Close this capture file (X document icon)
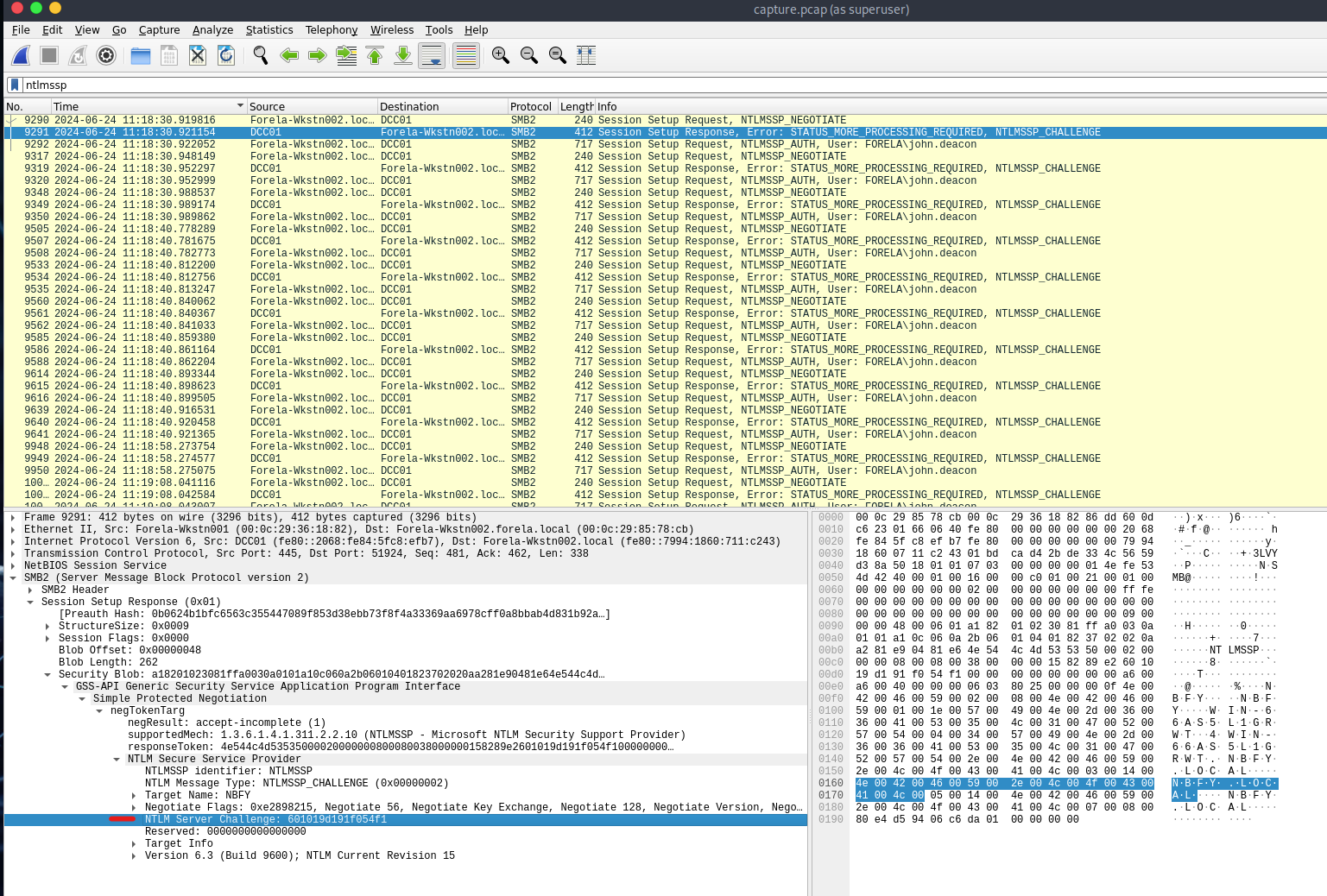The height and width of the screenshot is (896, 1327). tap(198, 55)
